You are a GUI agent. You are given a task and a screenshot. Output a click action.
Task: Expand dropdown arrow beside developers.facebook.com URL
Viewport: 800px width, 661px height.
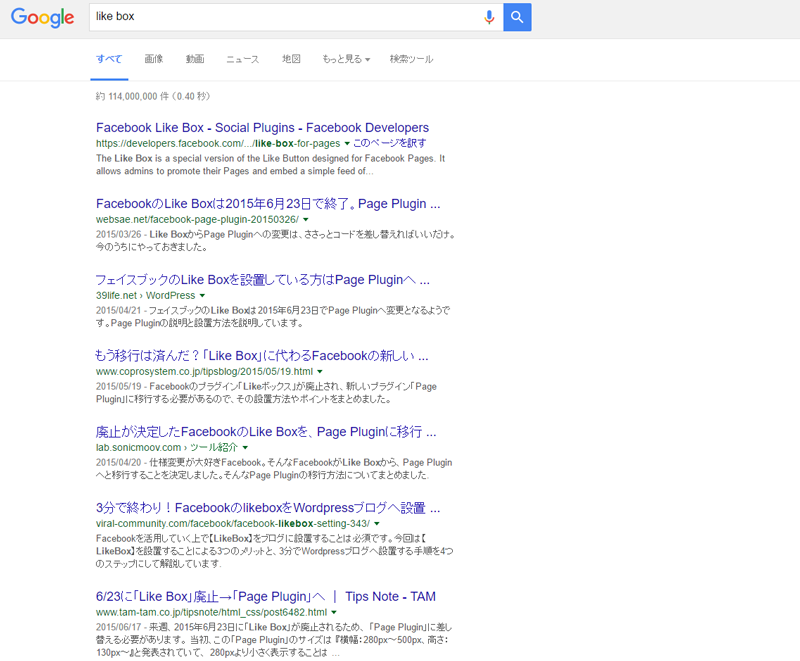(x=347, y=143)
